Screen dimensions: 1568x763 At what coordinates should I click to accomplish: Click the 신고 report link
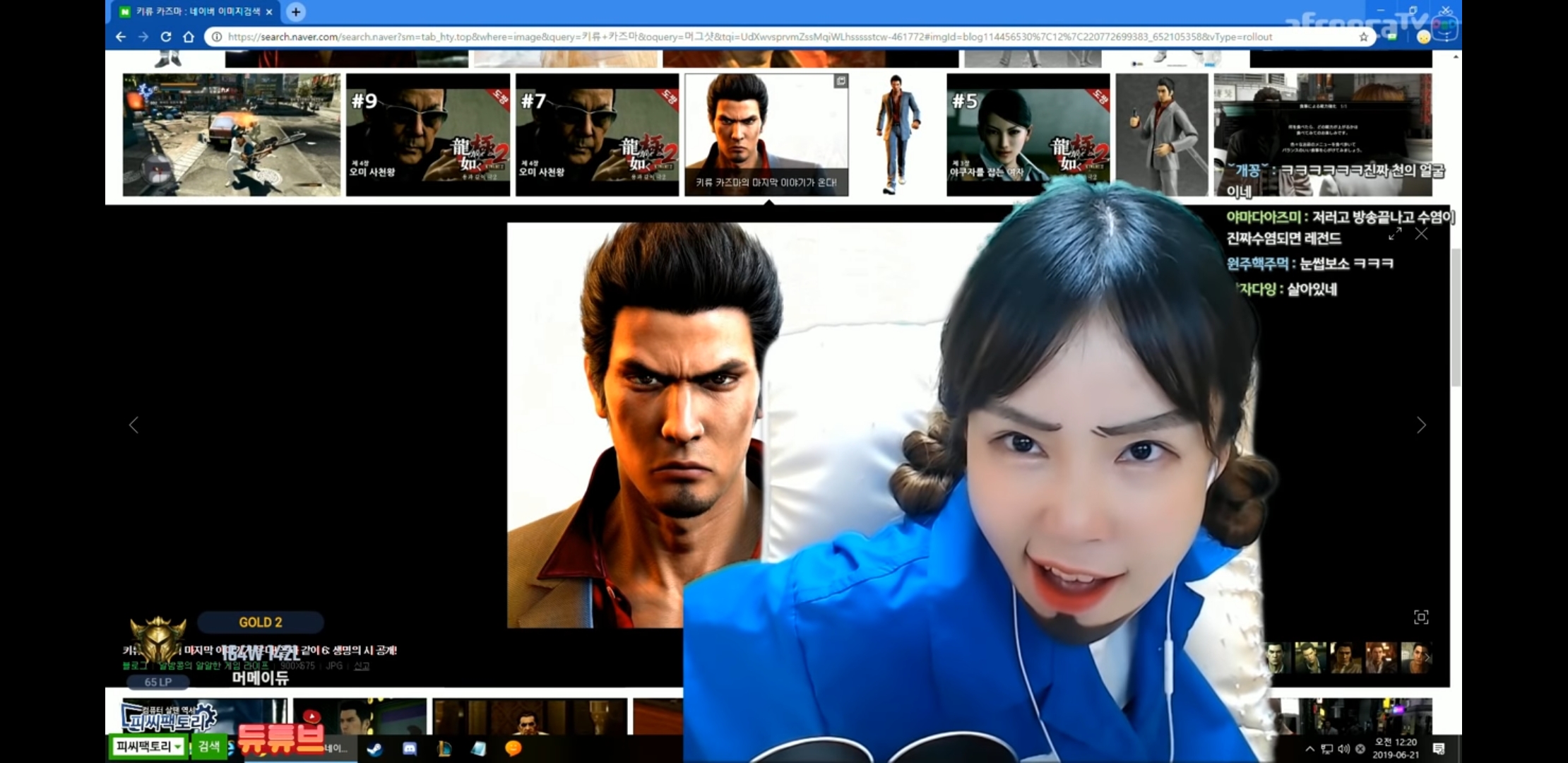(x=362, y=666)
